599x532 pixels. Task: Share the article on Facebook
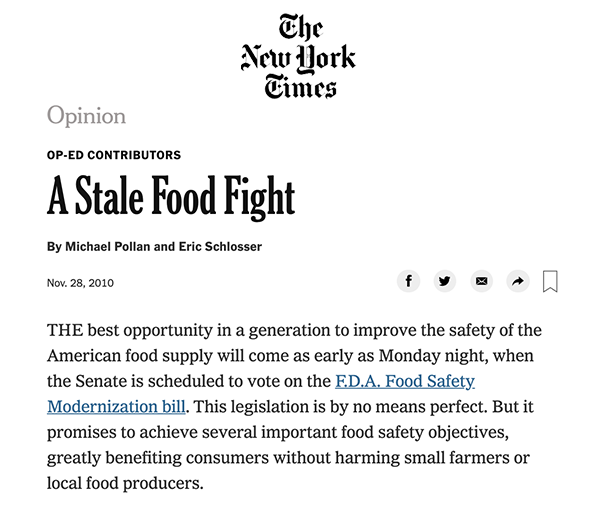coord(408,281)
